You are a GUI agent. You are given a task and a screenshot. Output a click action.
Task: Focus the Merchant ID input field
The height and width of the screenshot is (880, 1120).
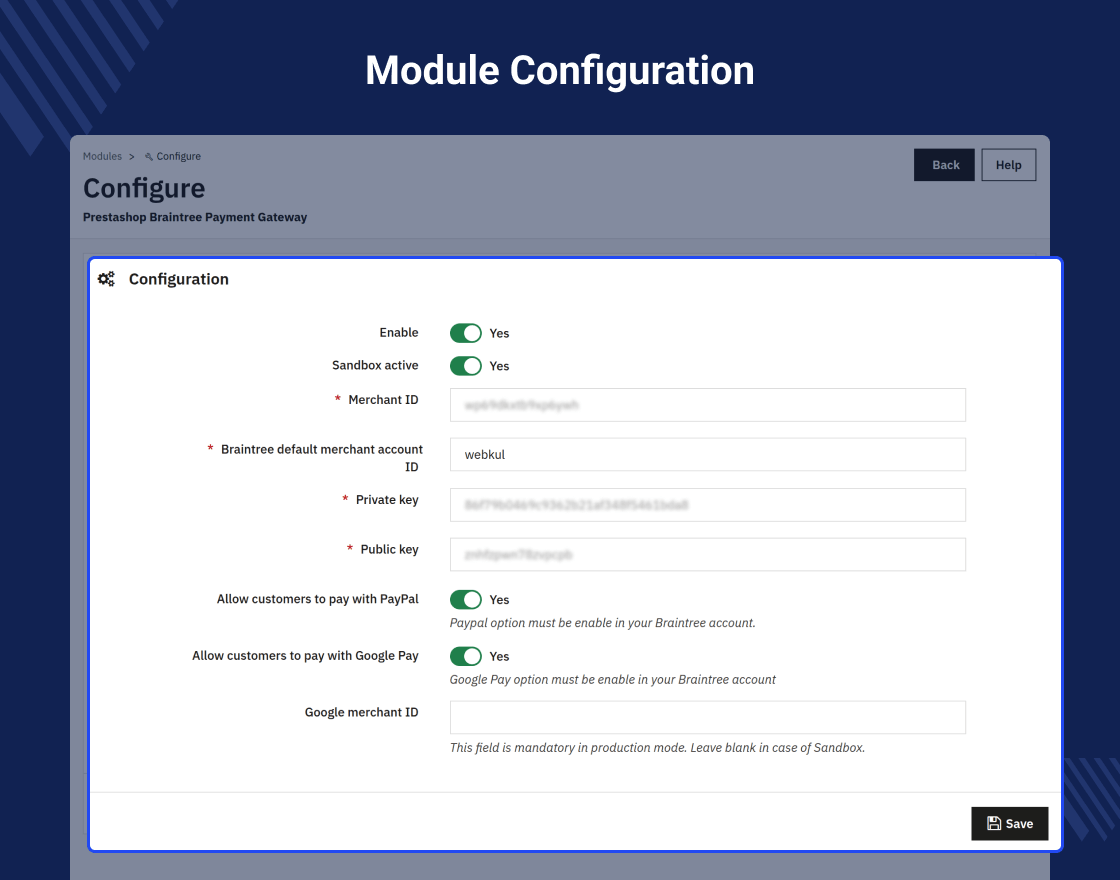click(708, 405)
